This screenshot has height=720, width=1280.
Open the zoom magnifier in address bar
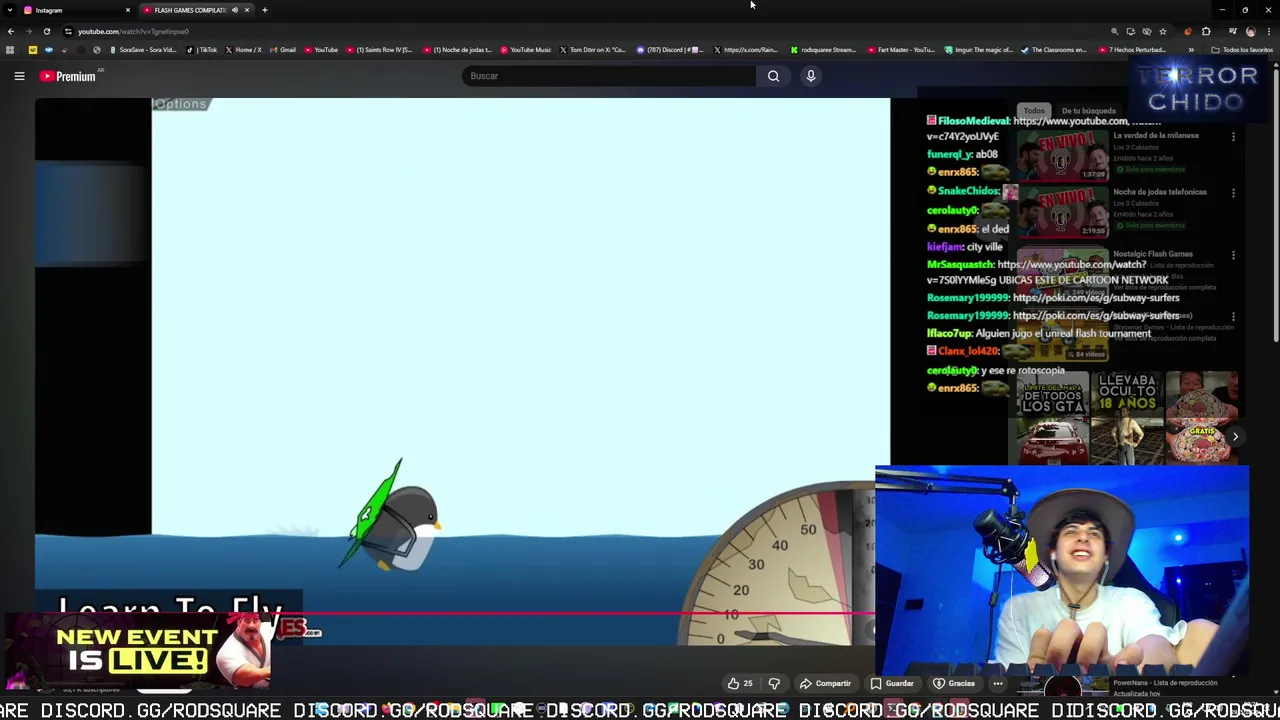(x=1114, y=31)
